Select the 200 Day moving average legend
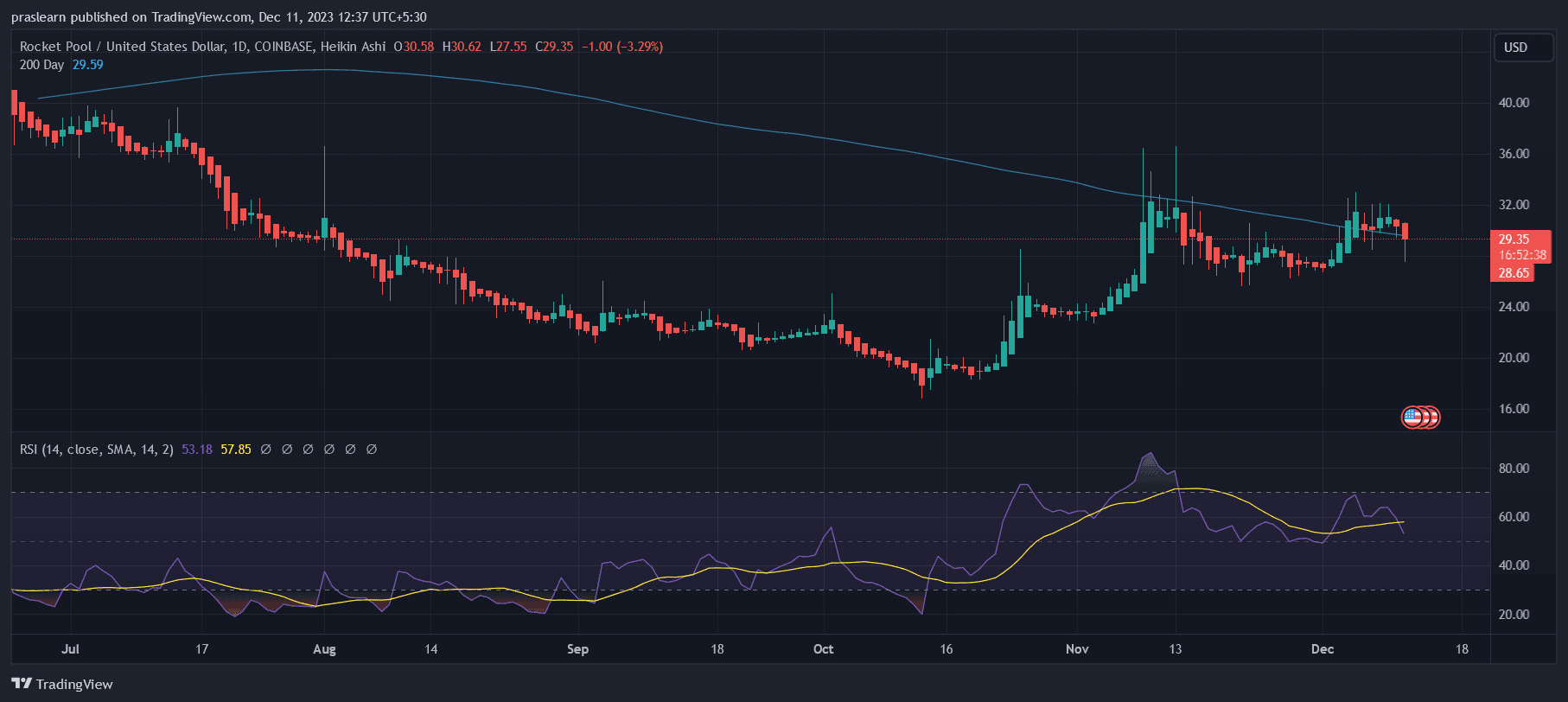The height and width of the screenshot is (702, 1568). tap(41, 65)
